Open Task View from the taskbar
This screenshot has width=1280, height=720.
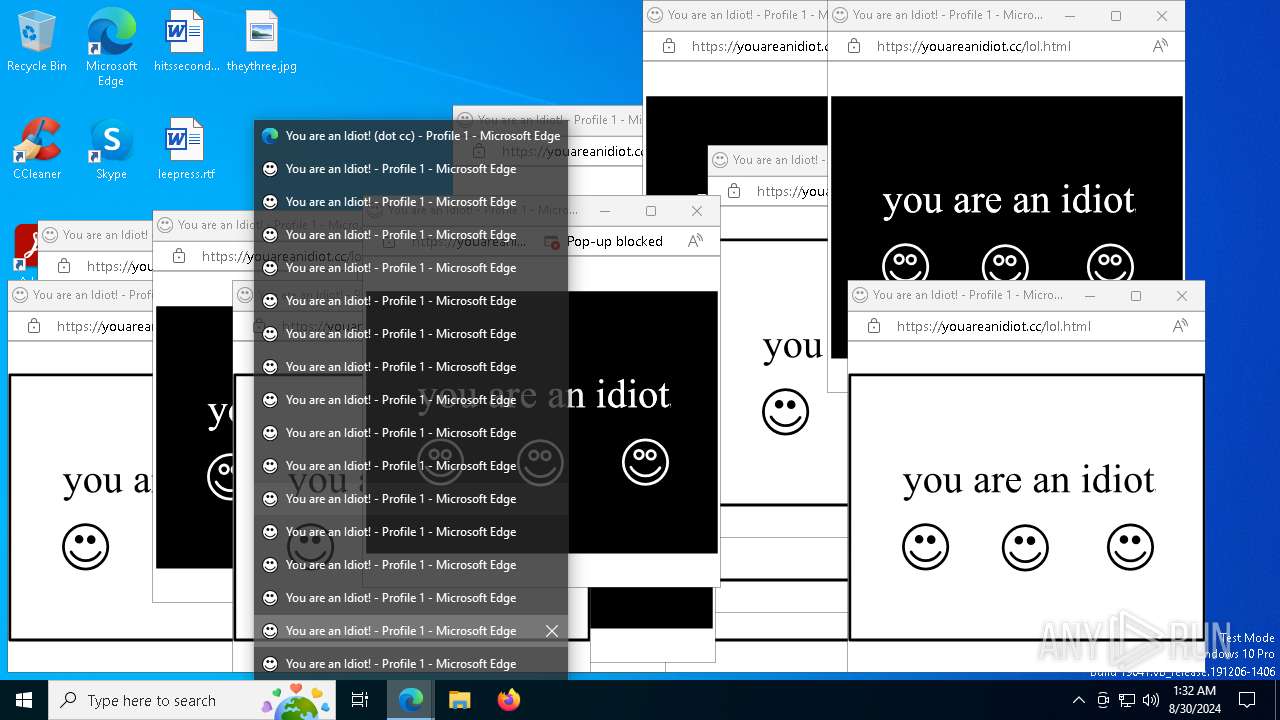[x=360, y=700]
